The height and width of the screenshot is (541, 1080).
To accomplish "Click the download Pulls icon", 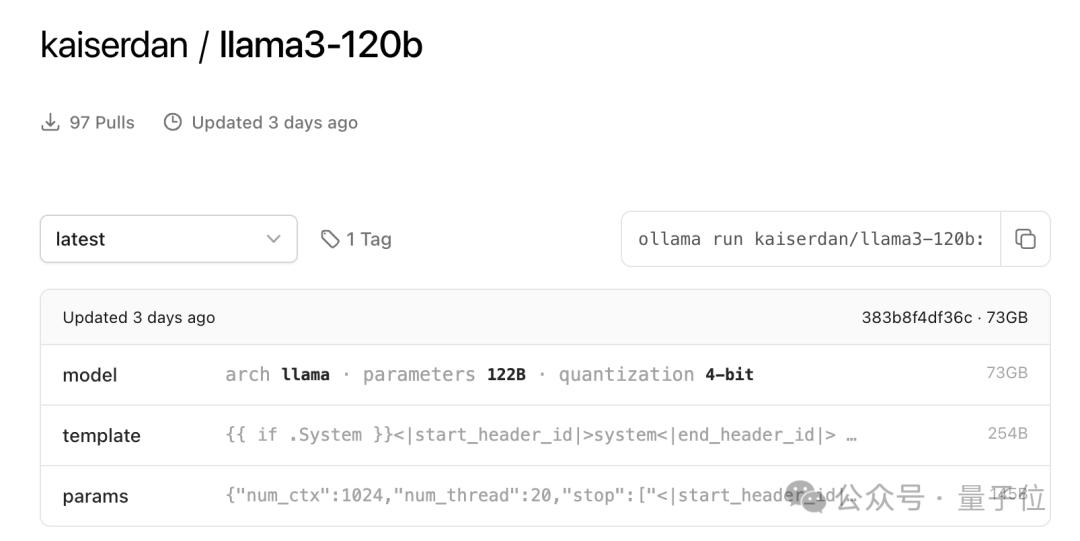I will (x=50, y=122).
